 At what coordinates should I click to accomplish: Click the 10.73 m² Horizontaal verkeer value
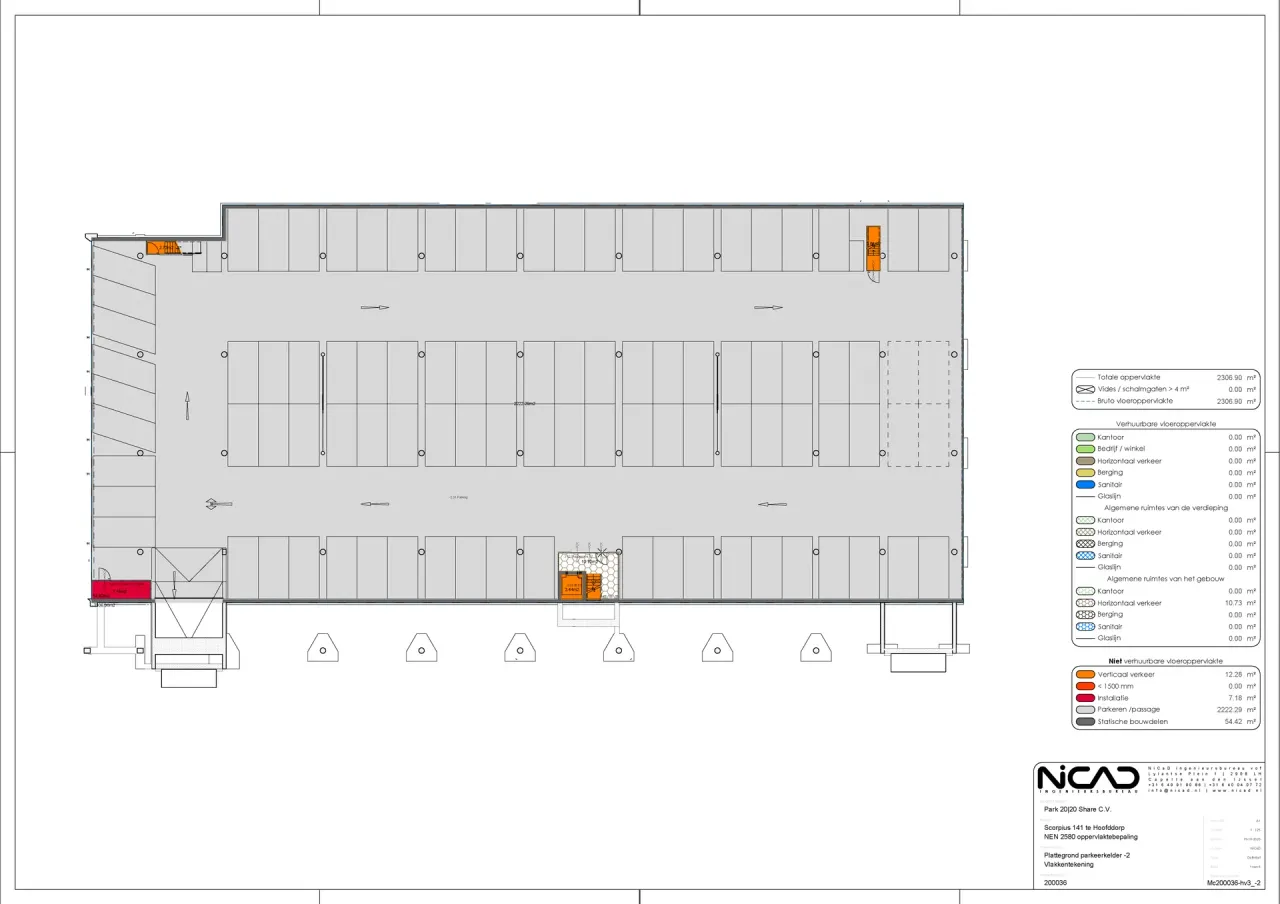coord(1234,603)
